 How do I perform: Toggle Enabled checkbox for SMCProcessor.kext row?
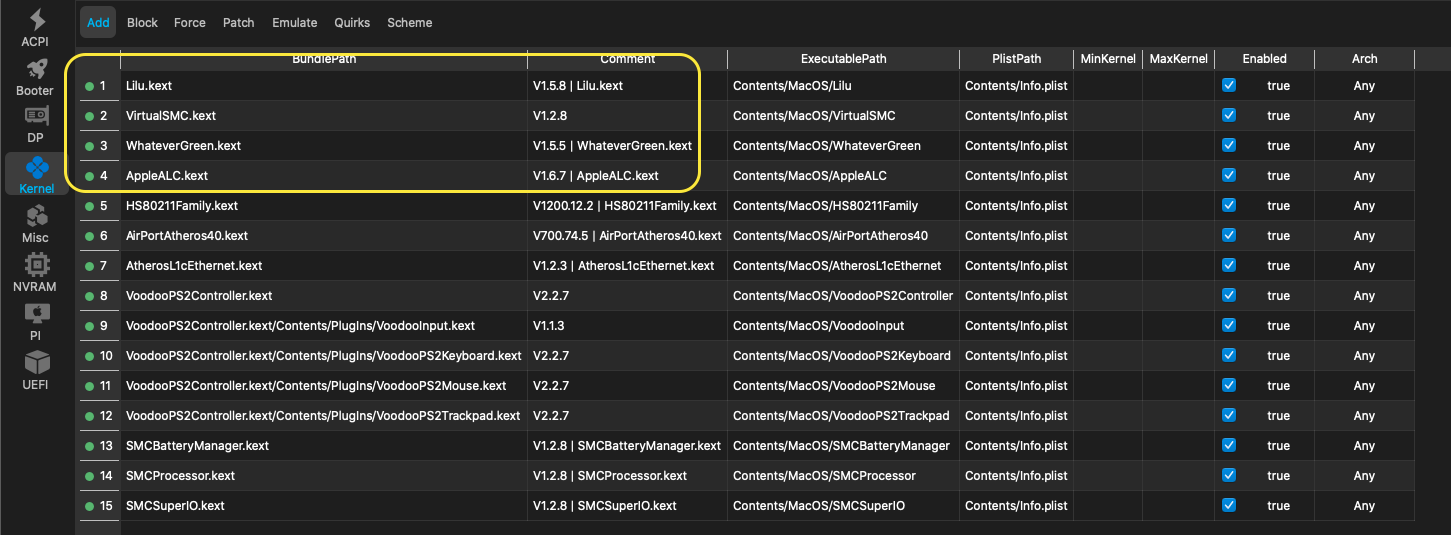click(1229, 475)
